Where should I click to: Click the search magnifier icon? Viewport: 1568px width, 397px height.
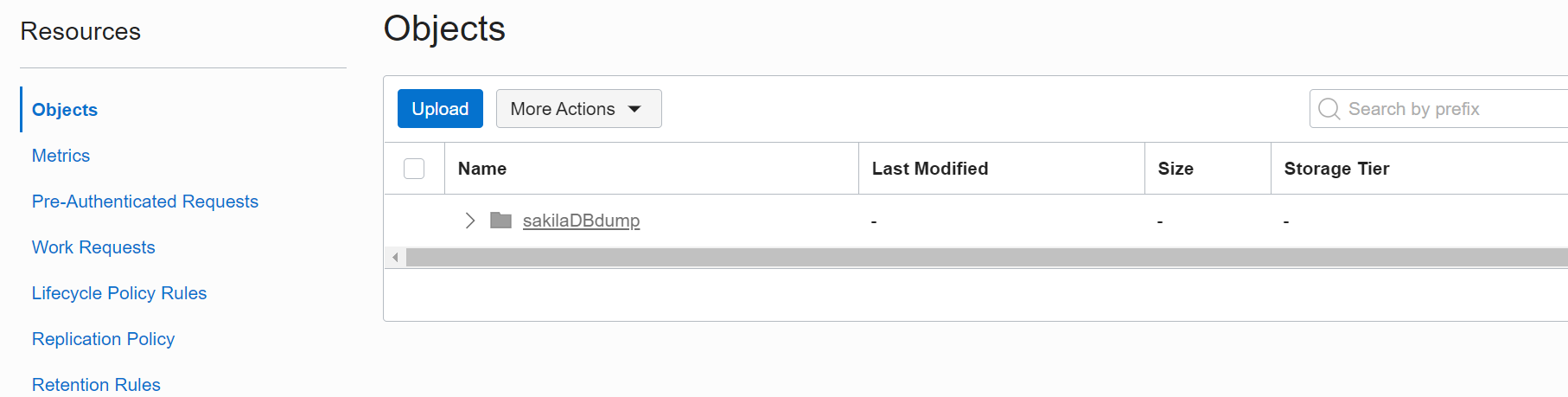coord(1329,109)
